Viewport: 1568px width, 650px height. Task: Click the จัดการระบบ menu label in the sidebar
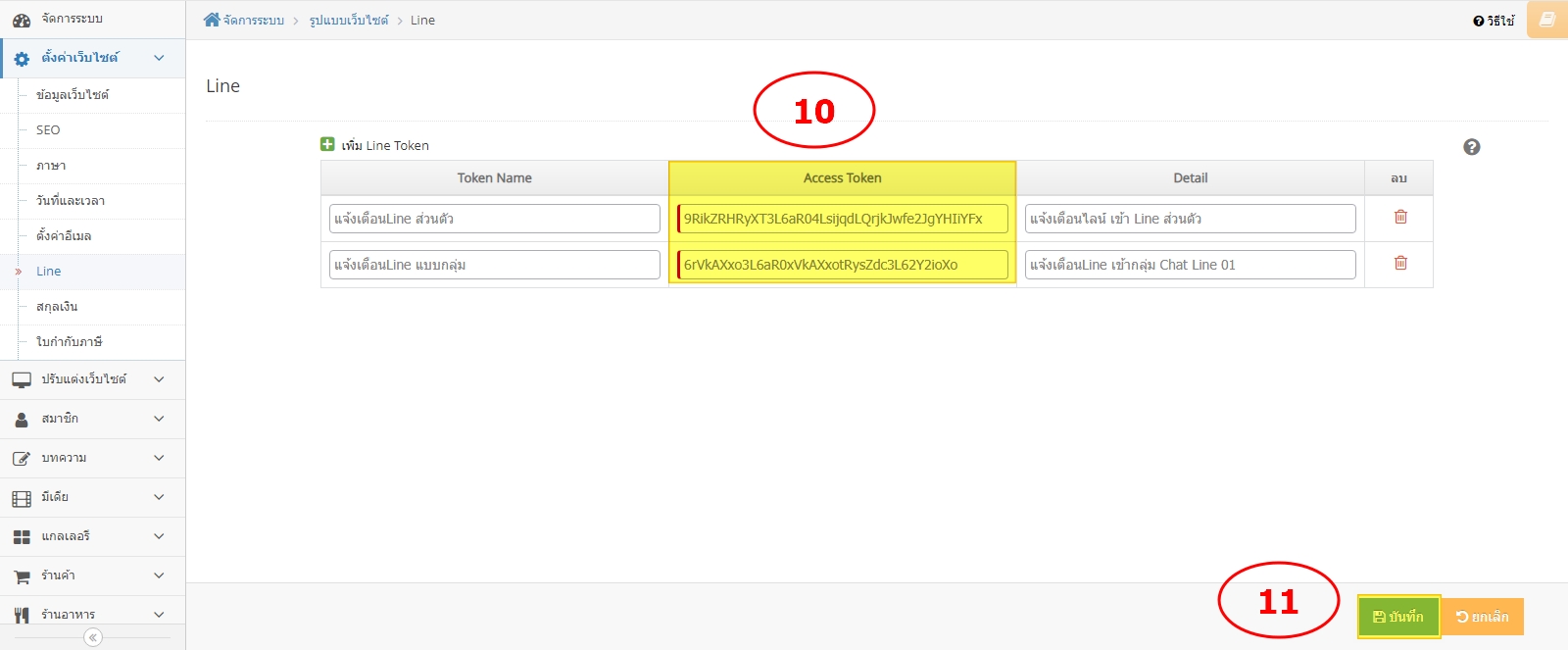[x=72, y=19]
